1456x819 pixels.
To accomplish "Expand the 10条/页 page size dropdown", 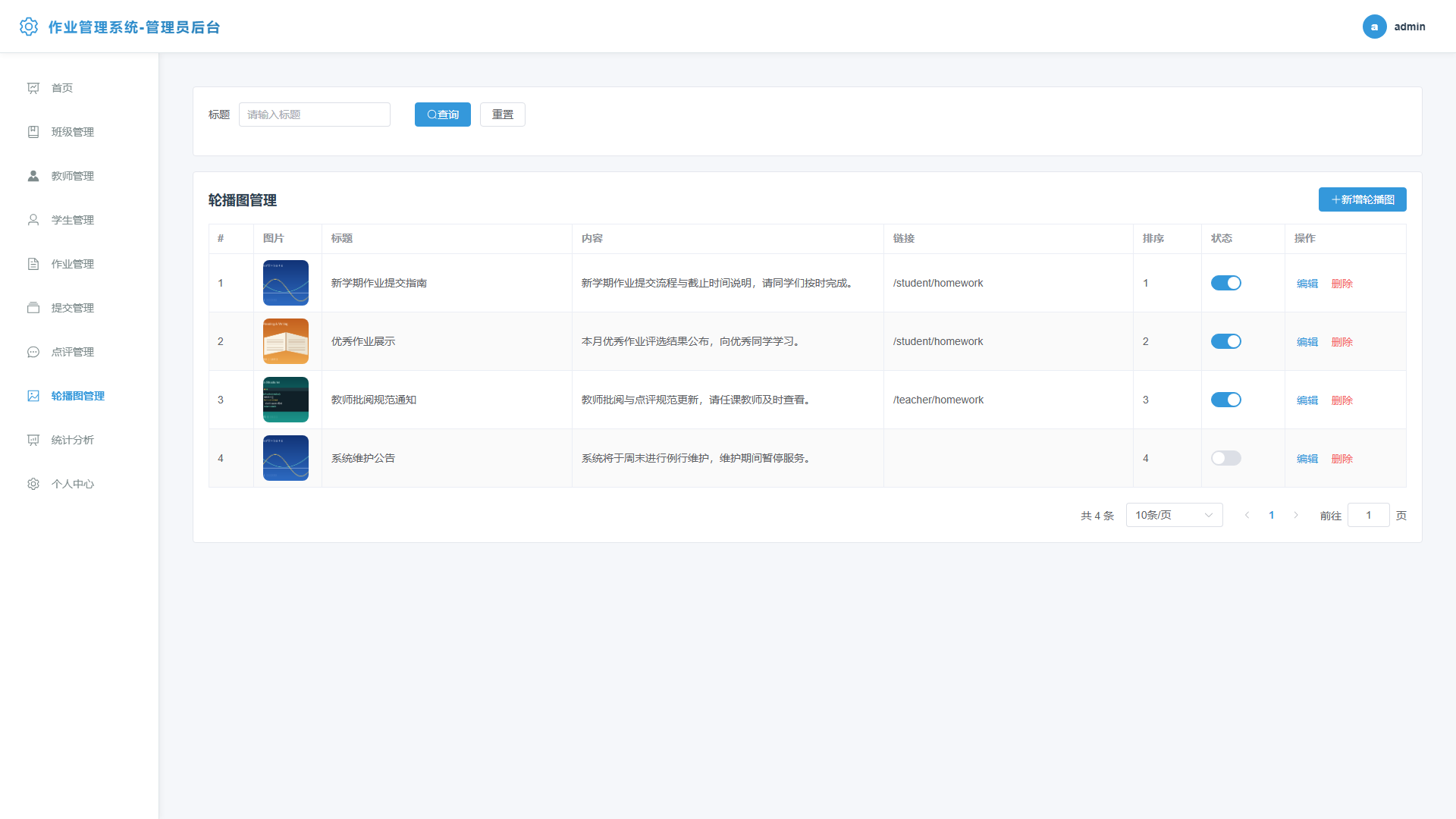I will 1174,515.
